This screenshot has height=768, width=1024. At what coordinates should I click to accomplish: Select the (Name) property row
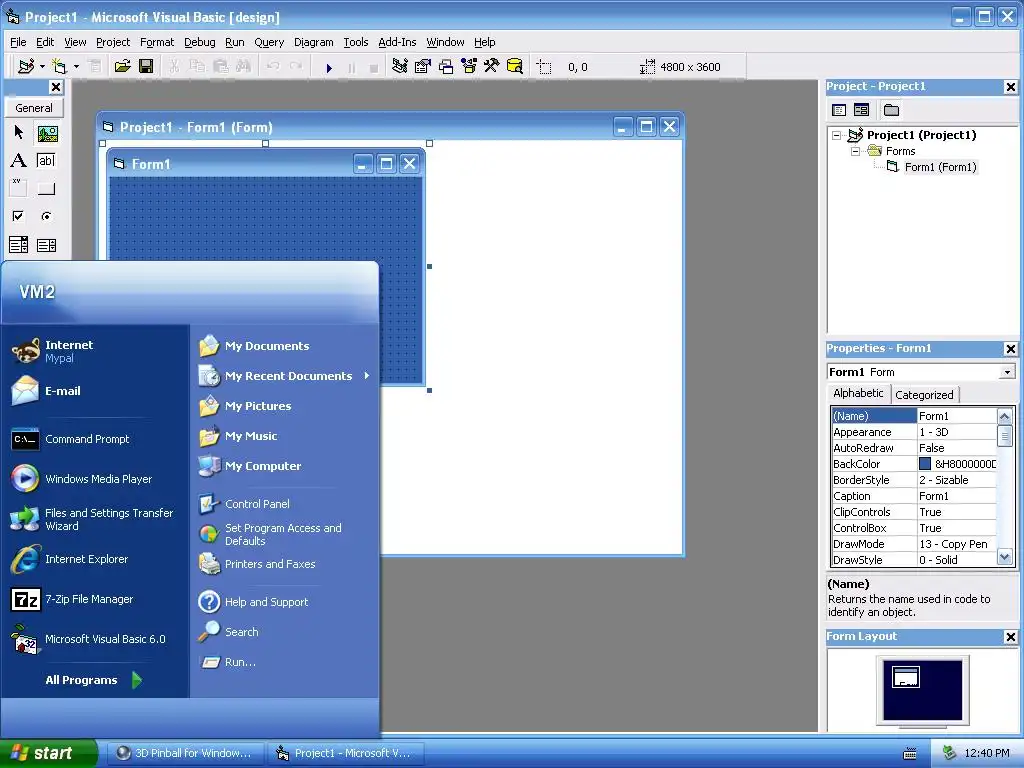[914, 416]
